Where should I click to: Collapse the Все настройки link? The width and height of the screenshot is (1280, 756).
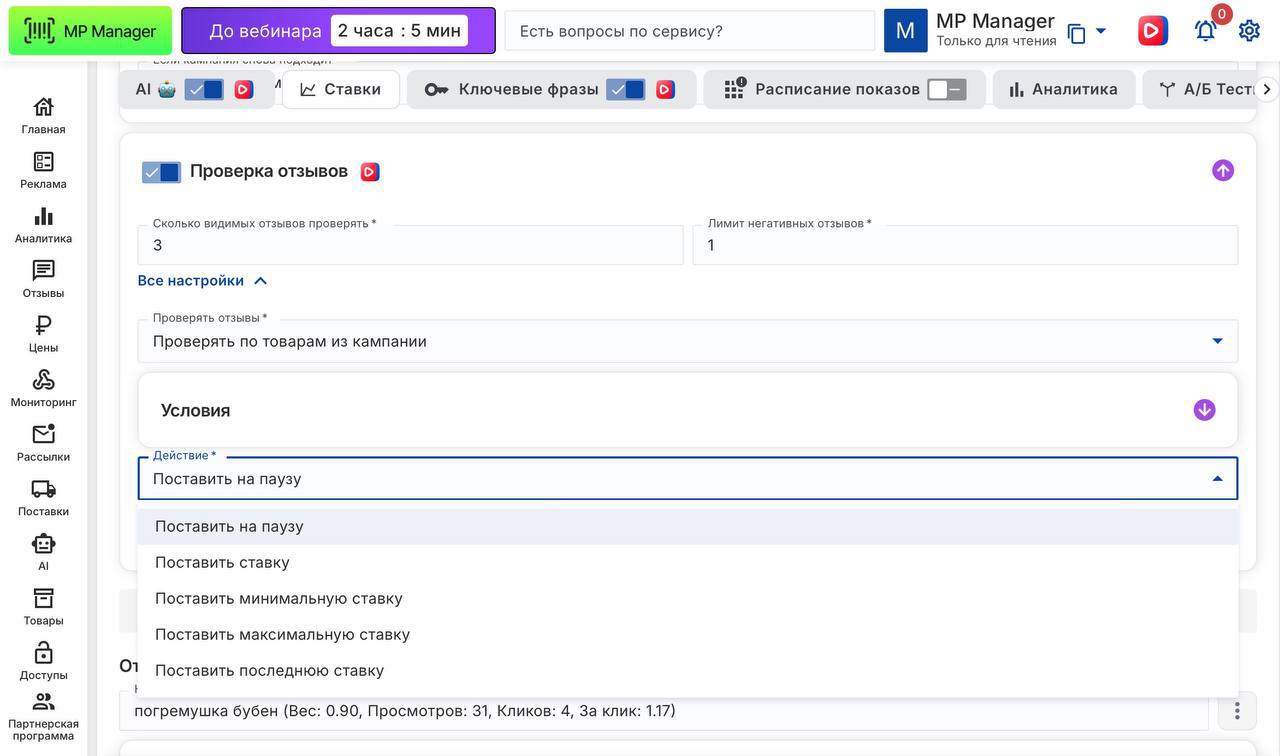point(203,281)
